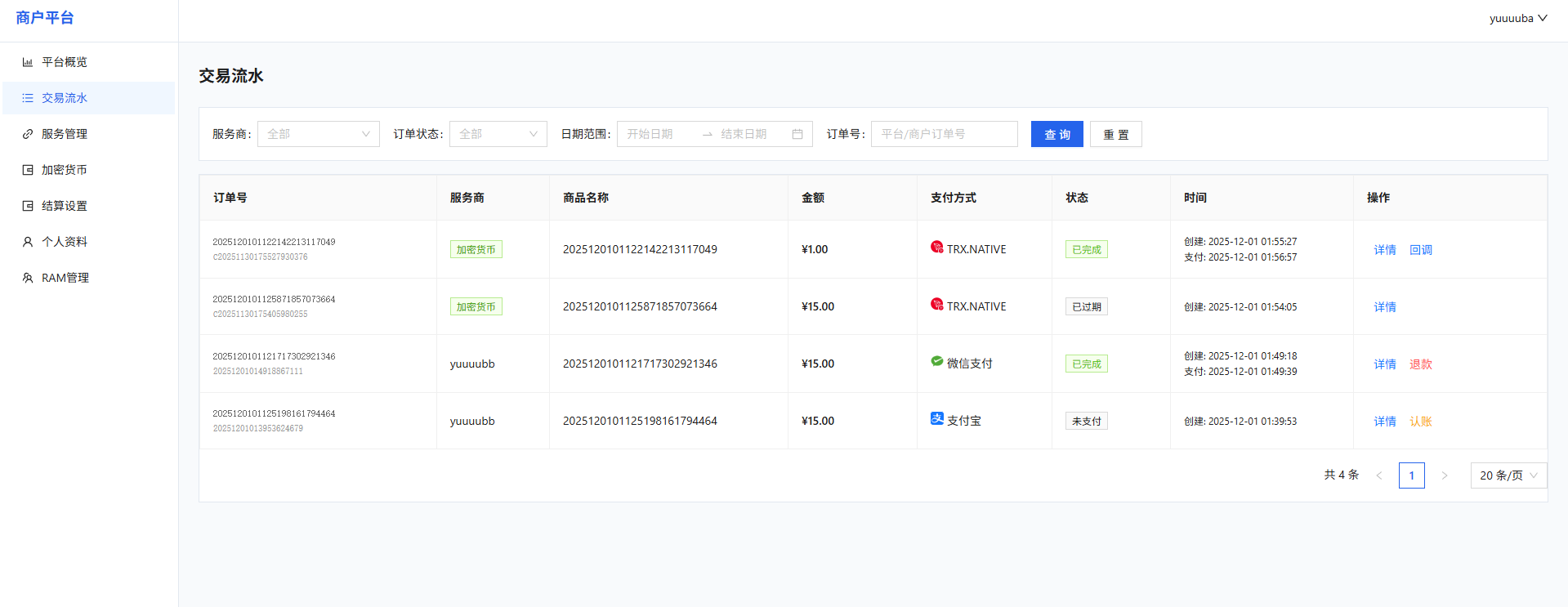Click the 平台概览 chart icon in sidebar
This screenshot has width=1568, height=607.
[x=28, y=62]
